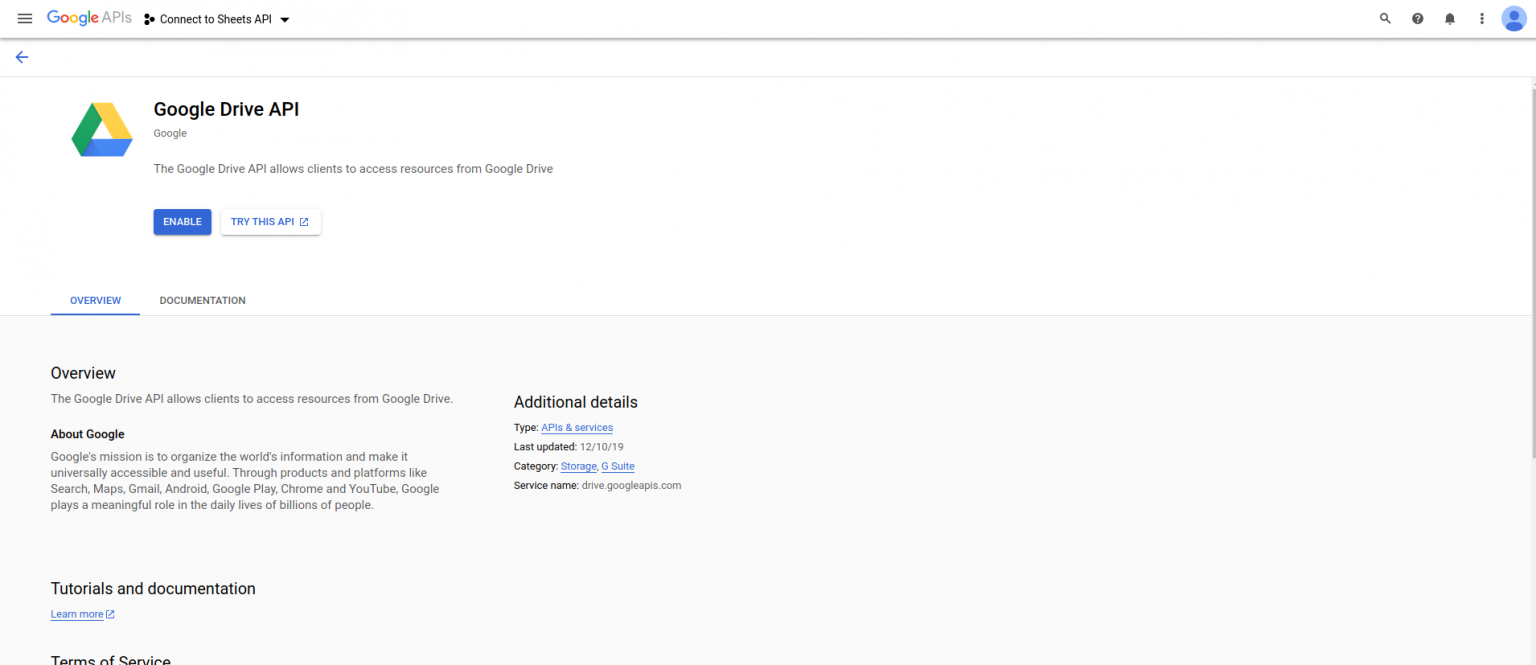Click the search icon in top bar
This screenshot has height=665, width=1536.
(x=1385, y=18)
